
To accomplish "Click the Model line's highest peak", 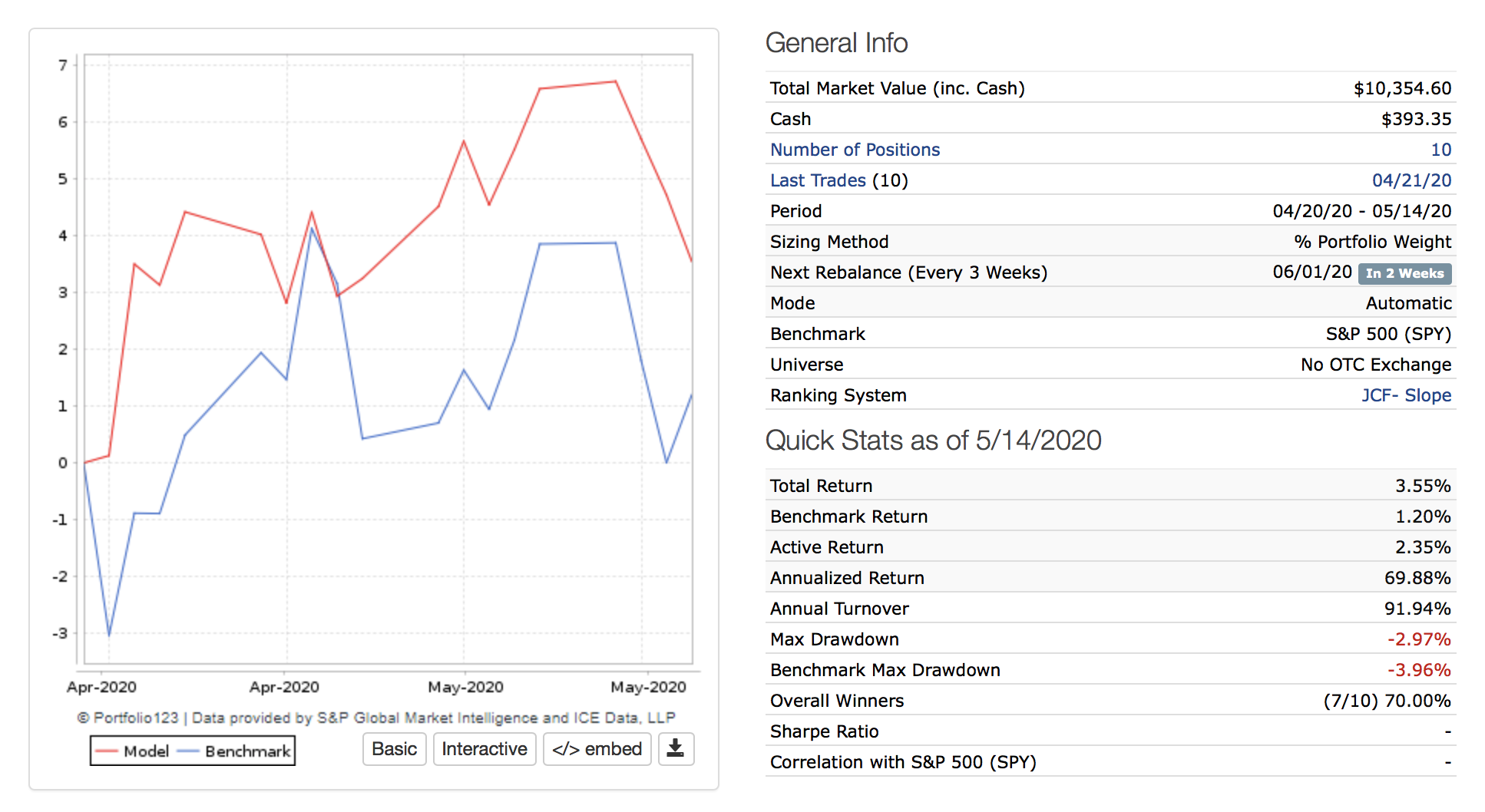I will coord(616,82).
